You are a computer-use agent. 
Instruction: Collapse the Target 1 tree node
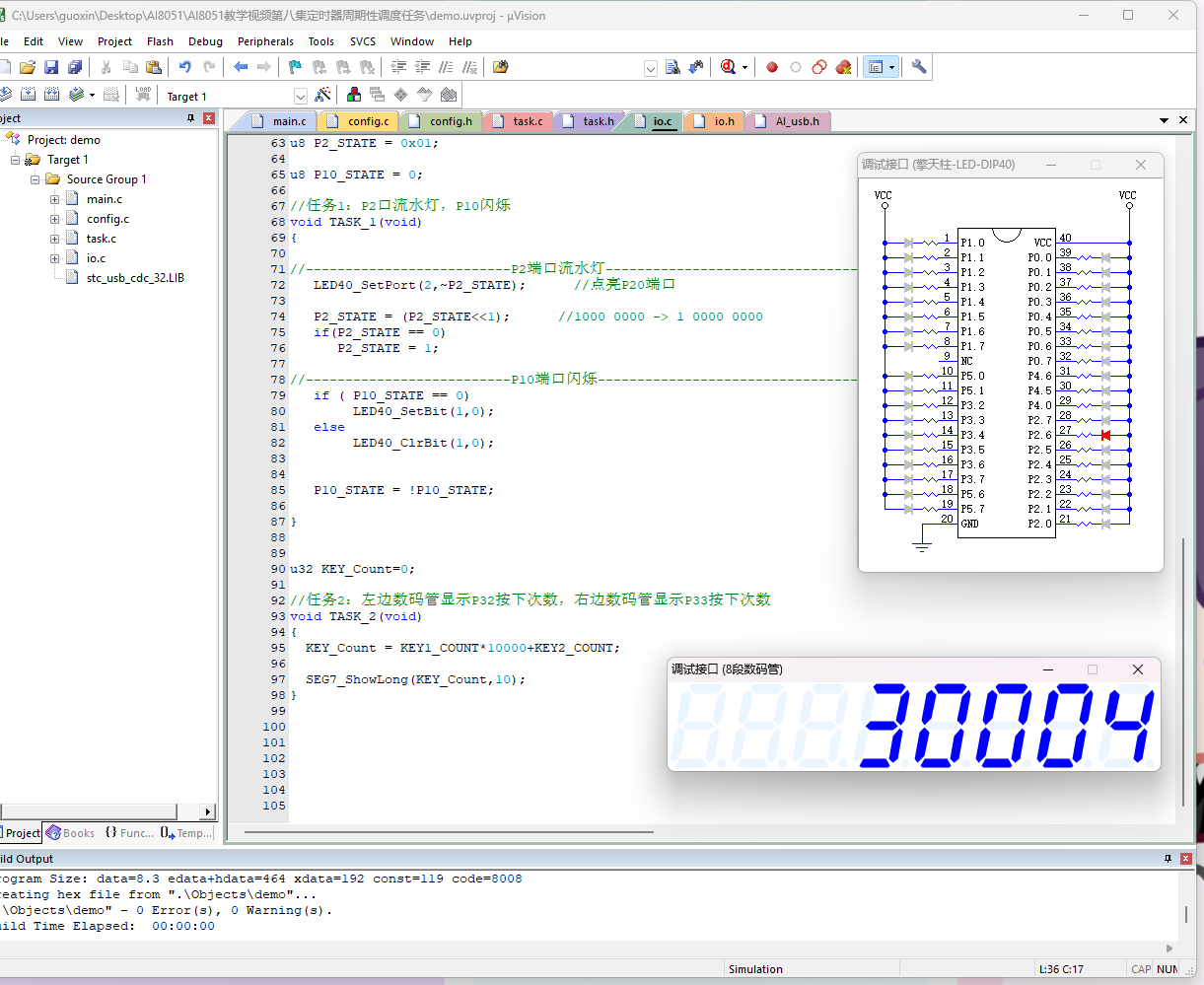16,160
